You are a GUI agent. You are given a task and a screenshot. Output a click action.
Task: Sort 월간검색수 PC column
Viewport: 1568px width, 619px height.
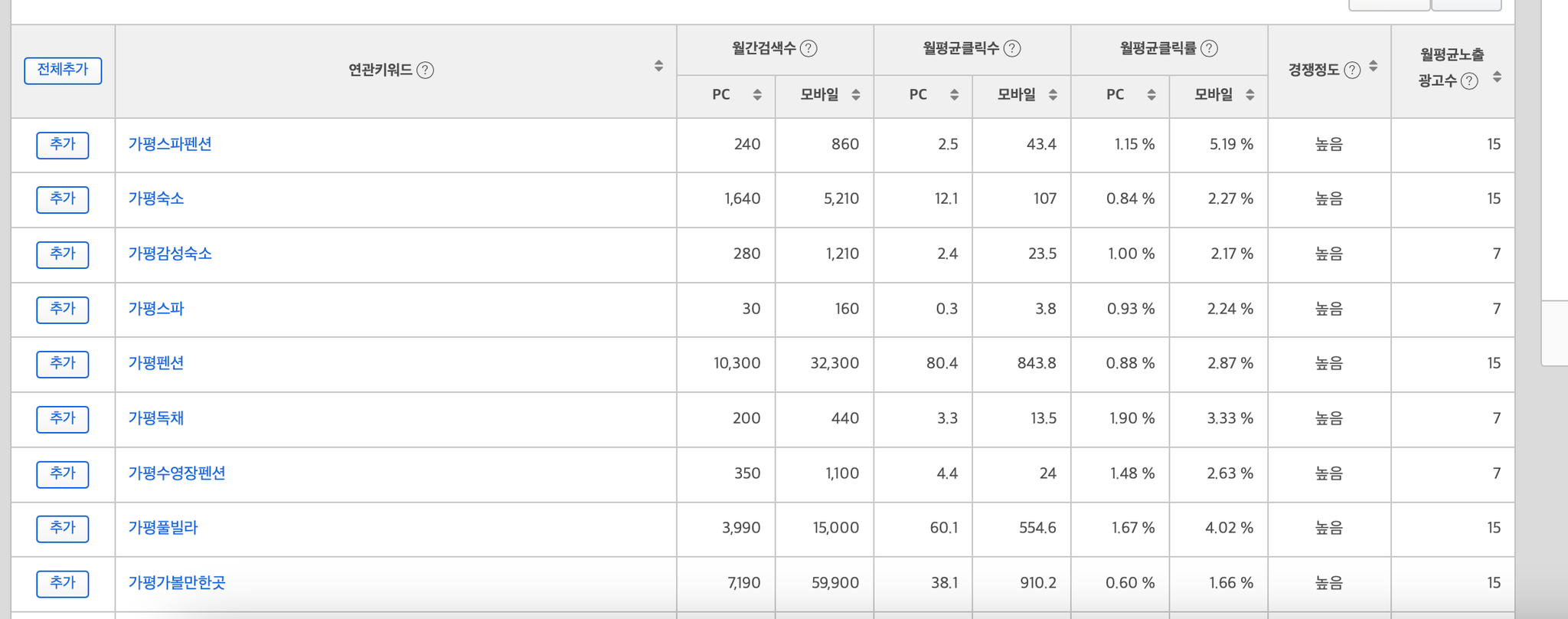[757, 95]
